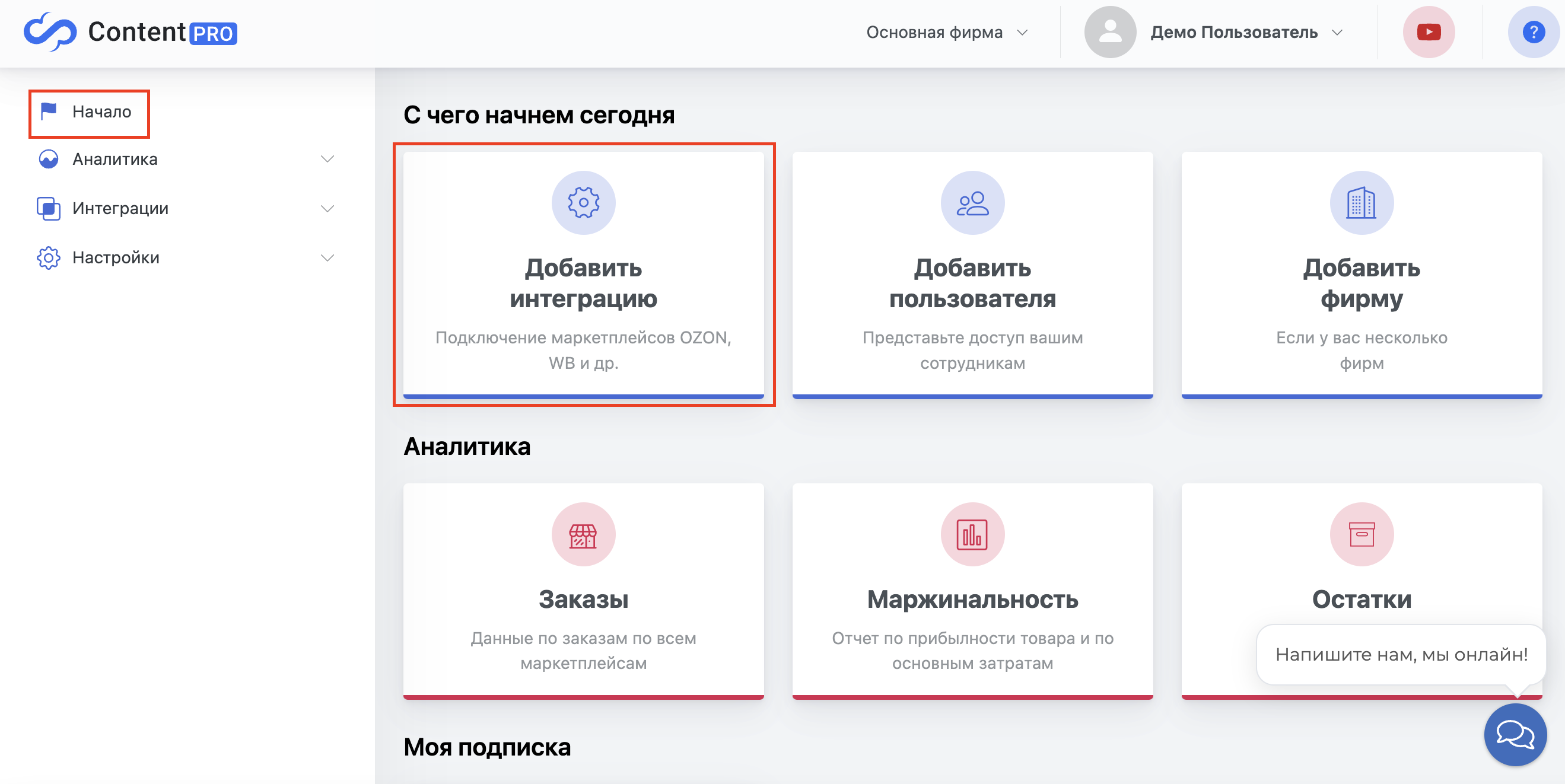Image resolution: width=1565 pixels, height=784 pixels.
Task: Open the Демо Пользователь account menu
Action: [x=1246, y=32]
